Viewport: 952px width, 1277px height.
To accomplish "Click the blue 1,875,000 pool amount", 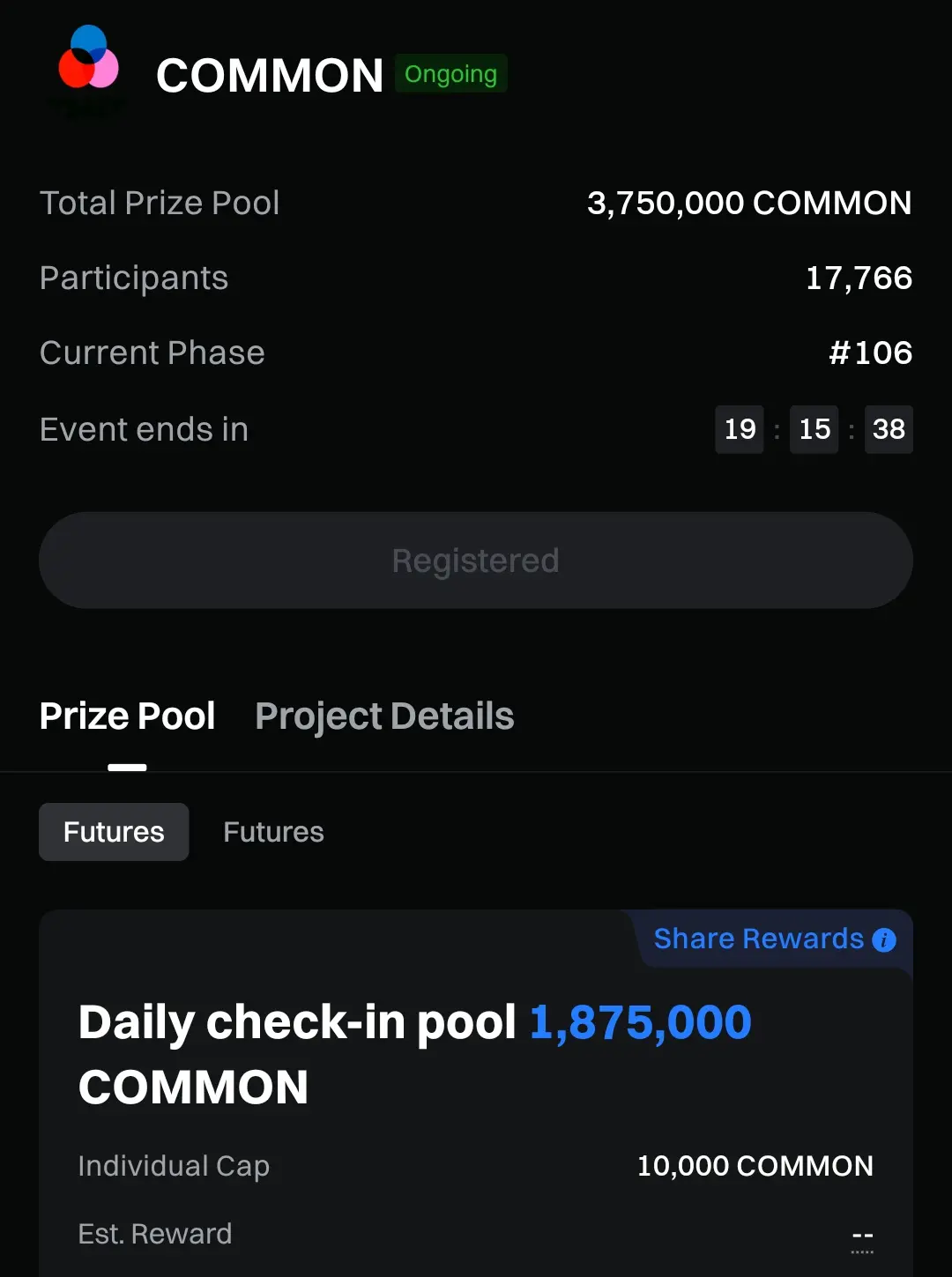I will click(640, 1022).
